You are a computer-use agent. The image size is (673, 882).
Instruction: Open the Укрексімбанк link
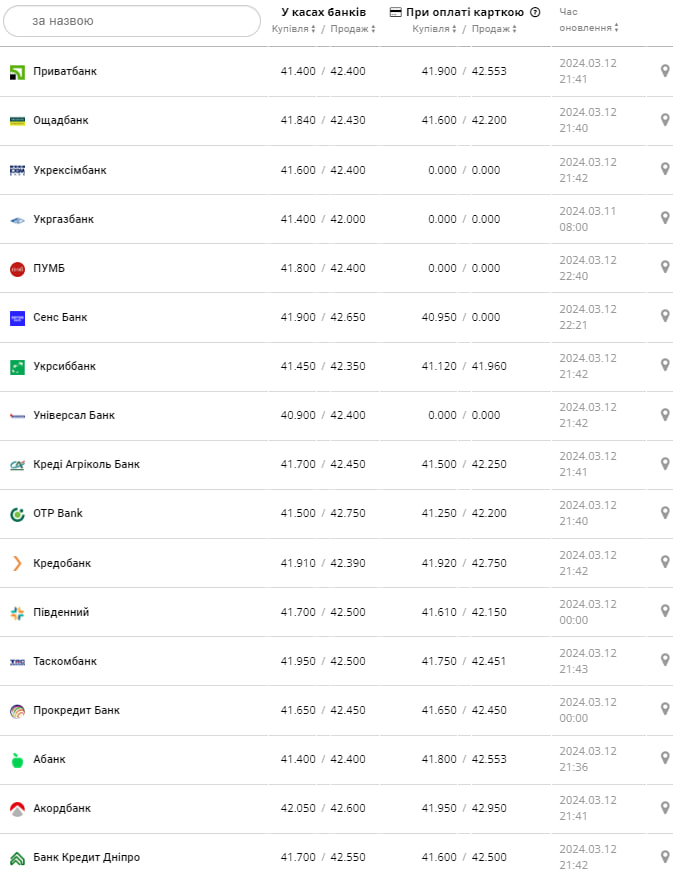click(x=70, y=170)
